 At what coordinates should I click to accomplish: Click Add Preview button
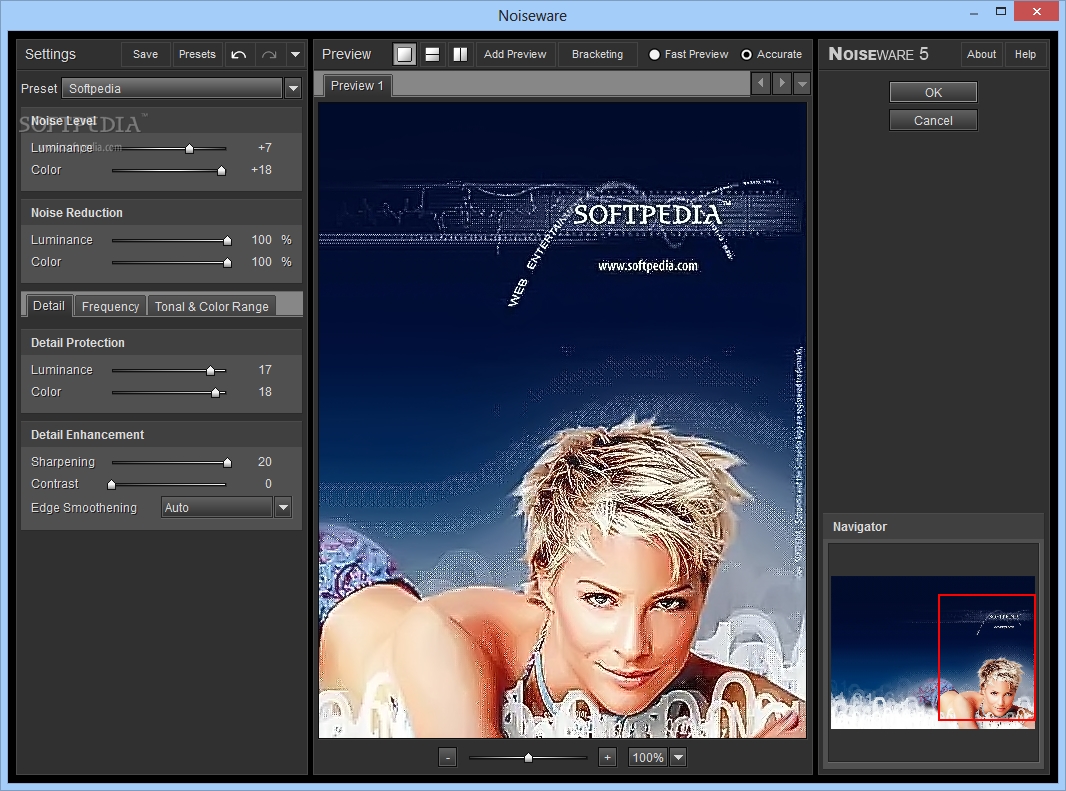coord(515,54)
